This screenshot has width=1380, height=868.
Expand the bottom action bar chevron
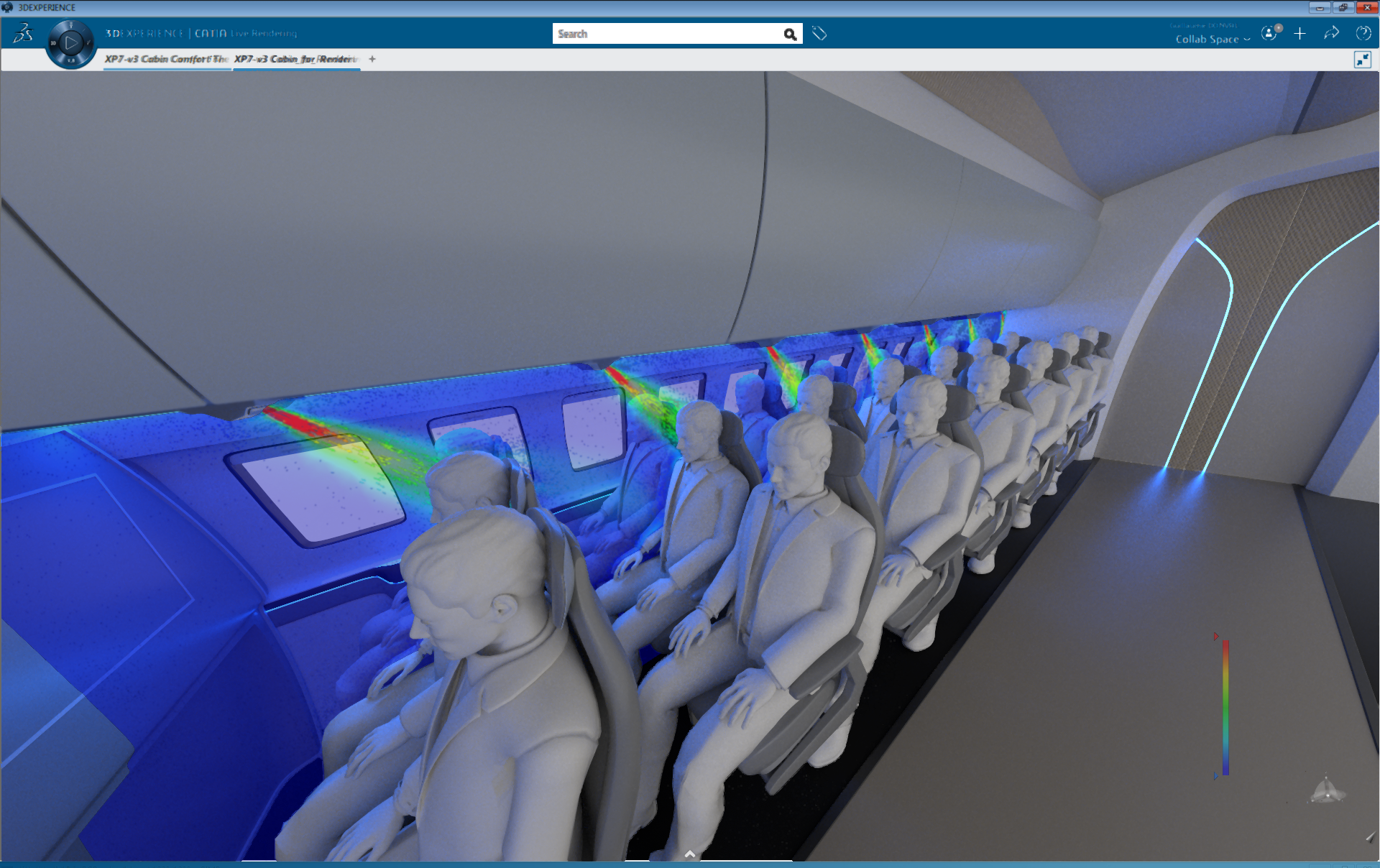(690, 854)
